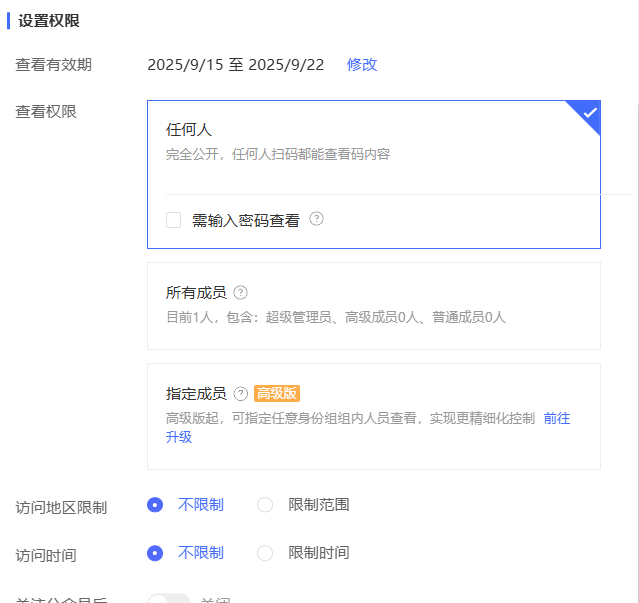Click help icon beside 所有成员
The height and width of the screenshot is (603, 639).
[240, 293]
